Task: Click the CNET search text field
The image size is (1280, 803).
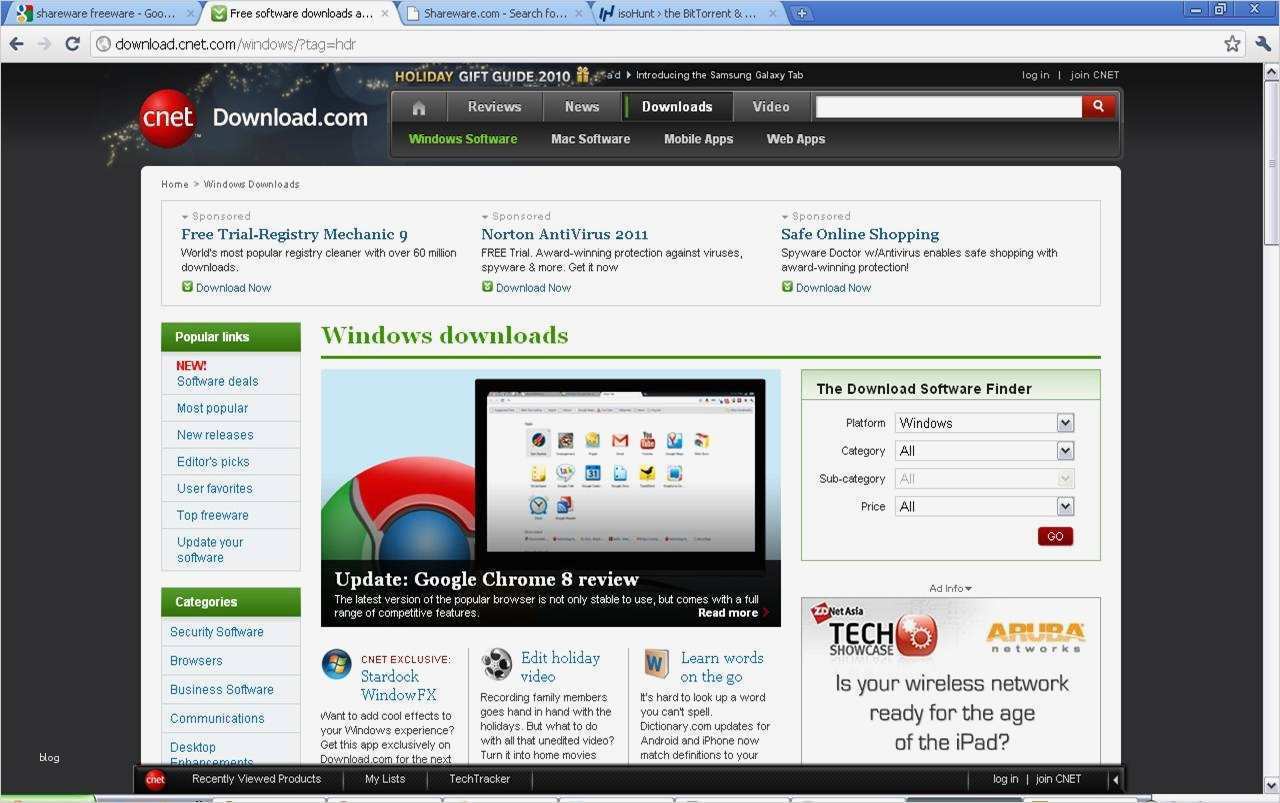Action: pos(949,106)
